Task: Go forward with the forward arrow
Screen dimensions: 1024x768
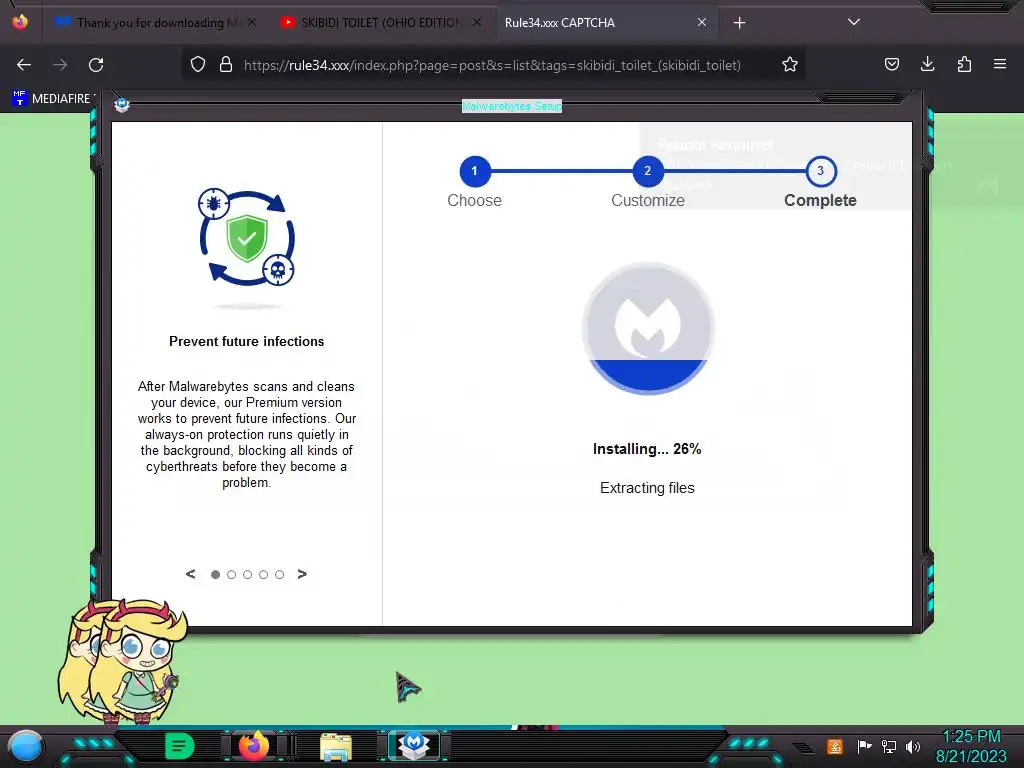Action: [x=60, y=65]
